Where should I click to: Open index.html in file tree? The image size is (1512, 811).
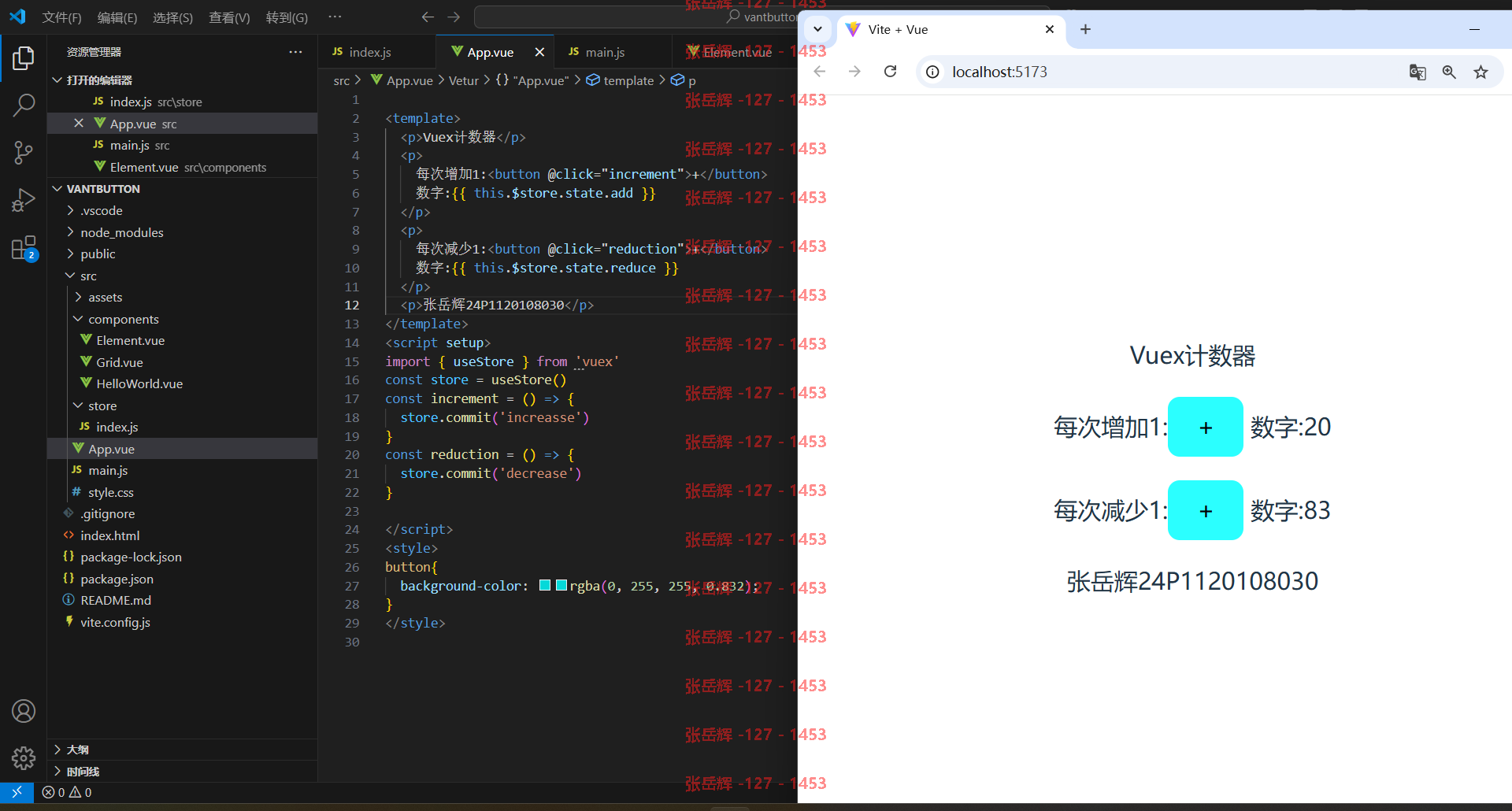click(109, 535)
